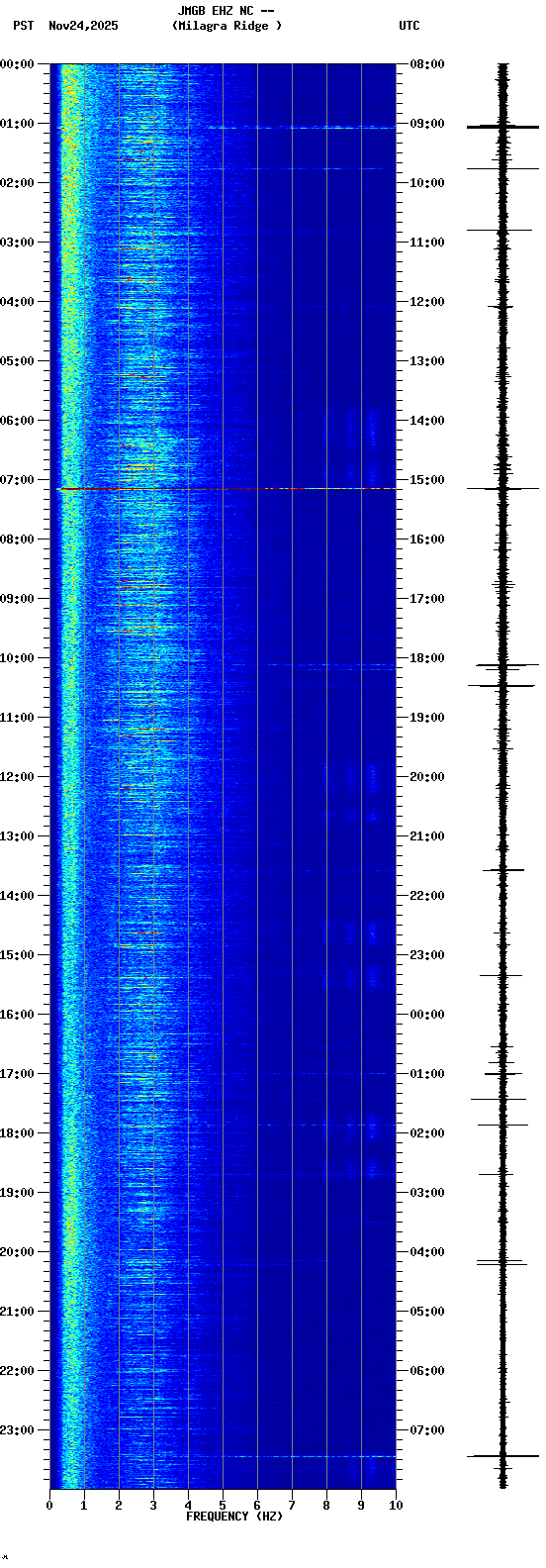546x1568 pixels.
Task: Click the frequency axis tick '9'
Action: (361, 1506)
